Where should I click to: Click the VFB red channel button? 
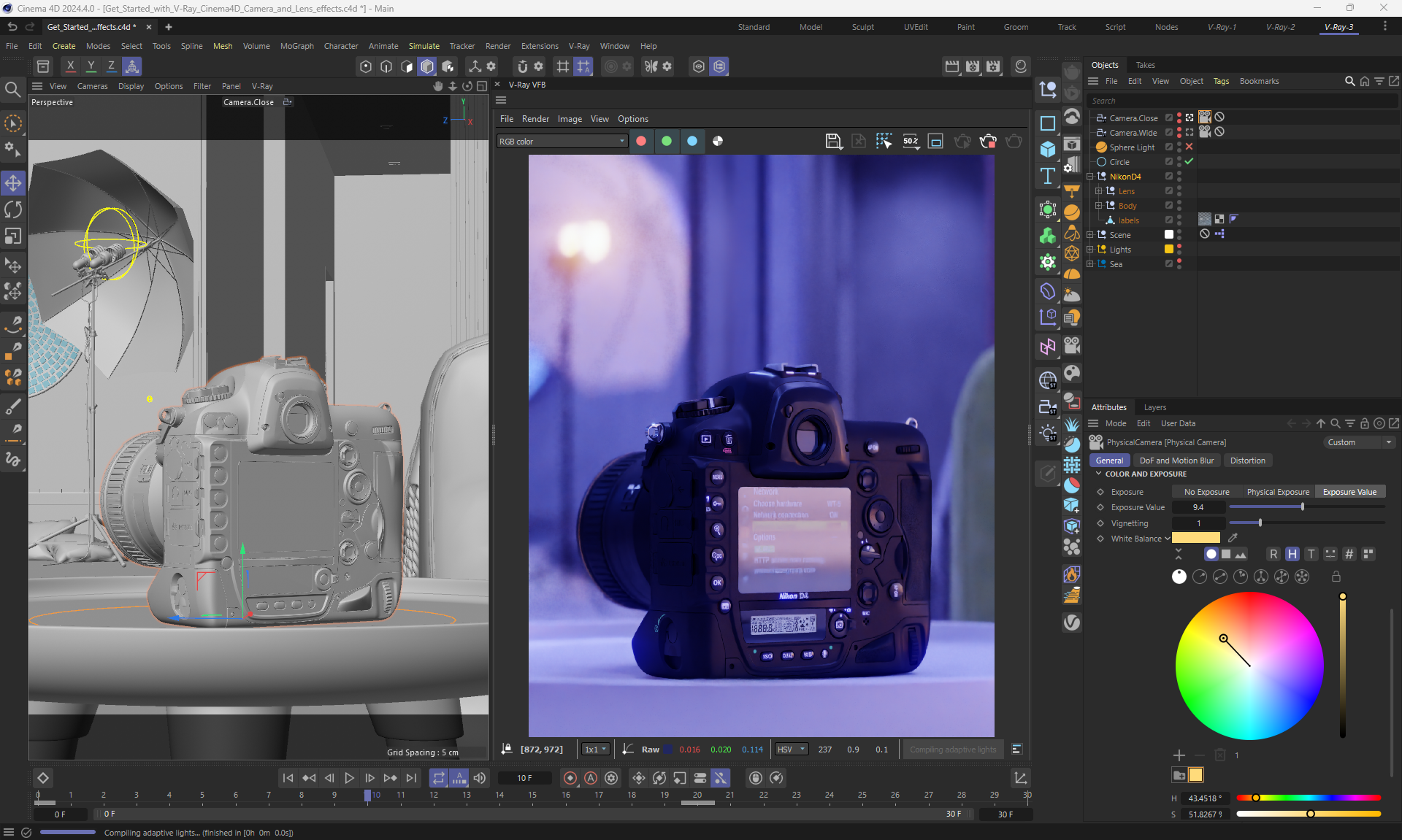(641, 141)
